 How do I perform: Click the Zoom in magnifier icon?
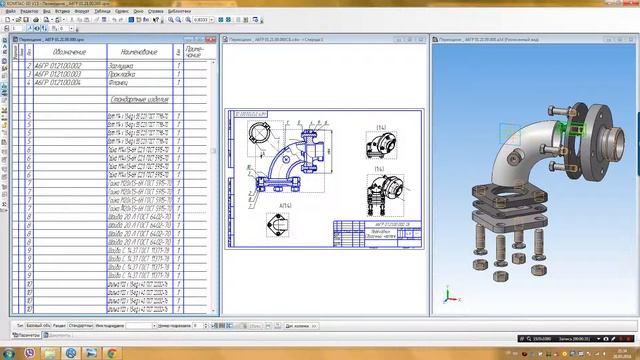pyautogui.click(x=171, y=20)
